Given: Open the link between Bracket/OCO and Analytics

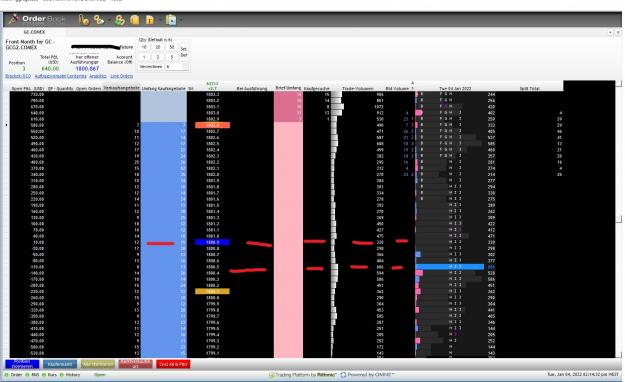Looking at the screenshot, I should coord(61,76).
